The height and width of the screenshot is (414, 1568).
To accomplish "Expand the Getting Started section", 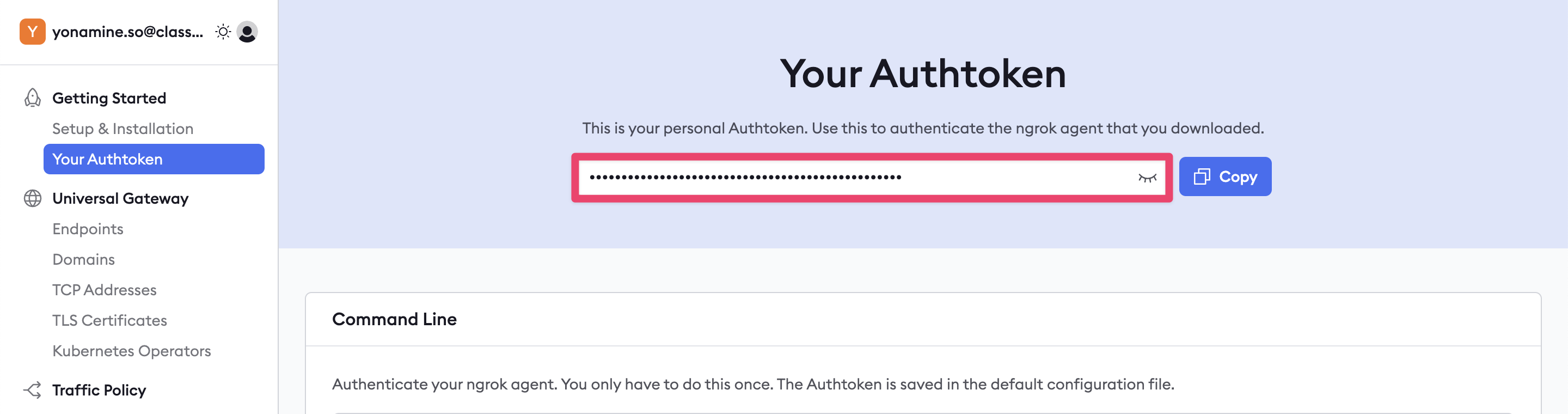I will (x=109, y=98).
